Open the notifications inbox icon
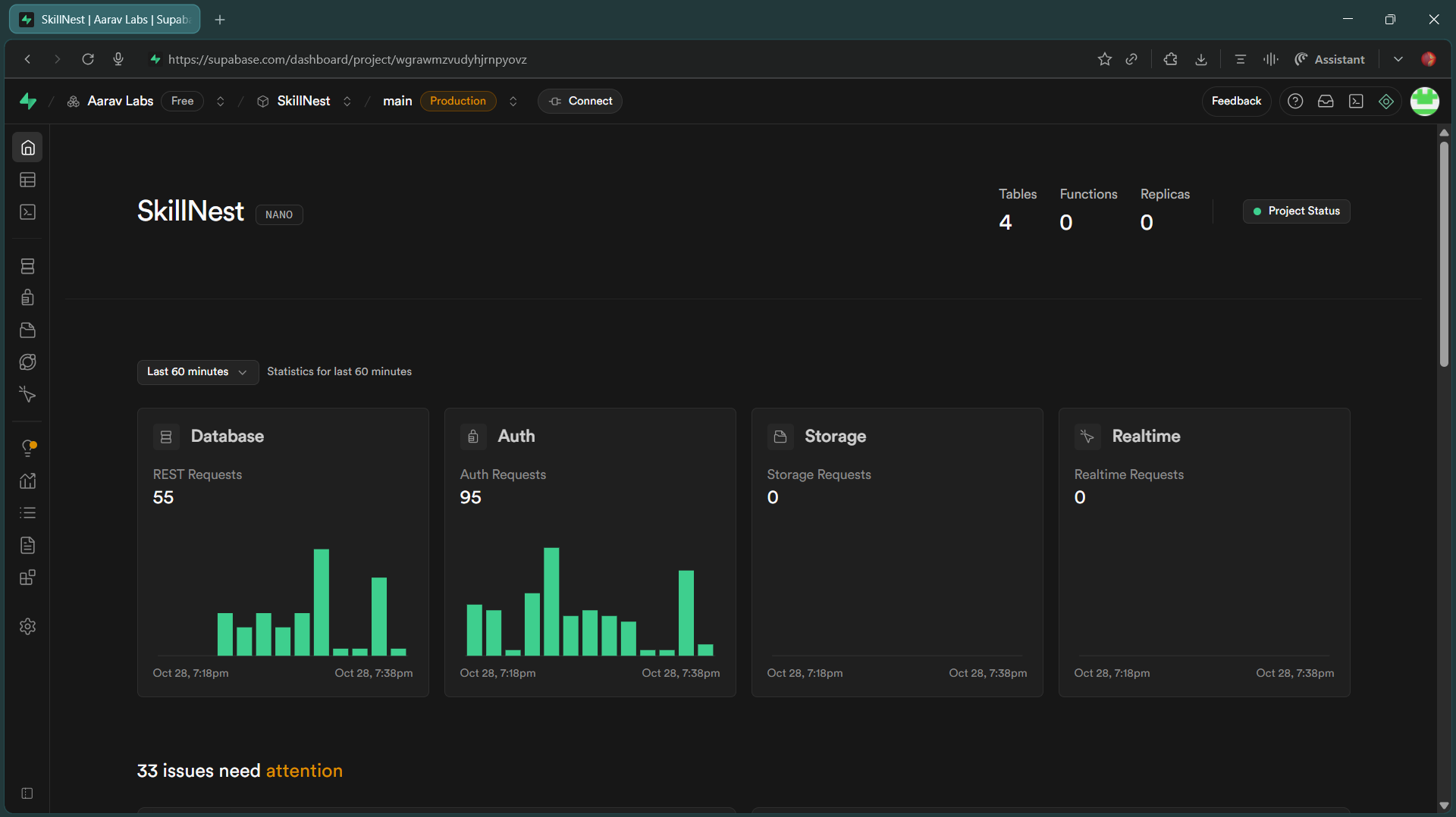 1326,102
